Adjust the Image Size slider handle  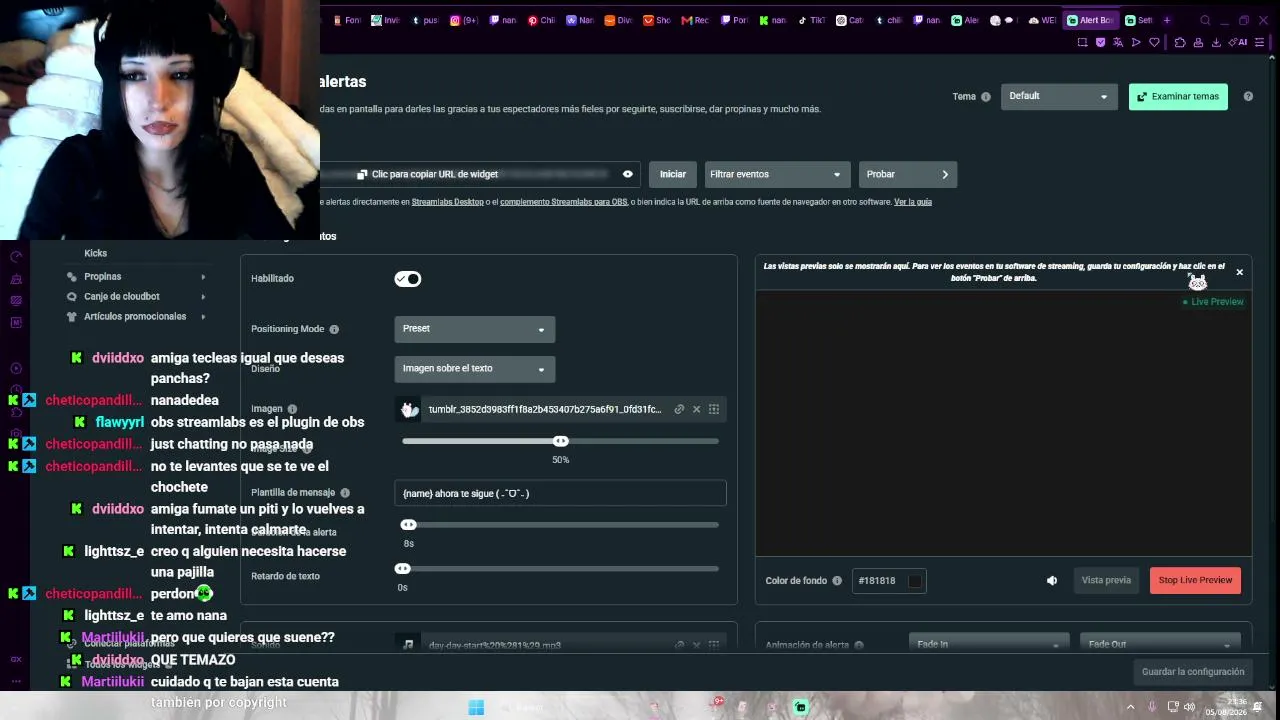click(561, 441)
